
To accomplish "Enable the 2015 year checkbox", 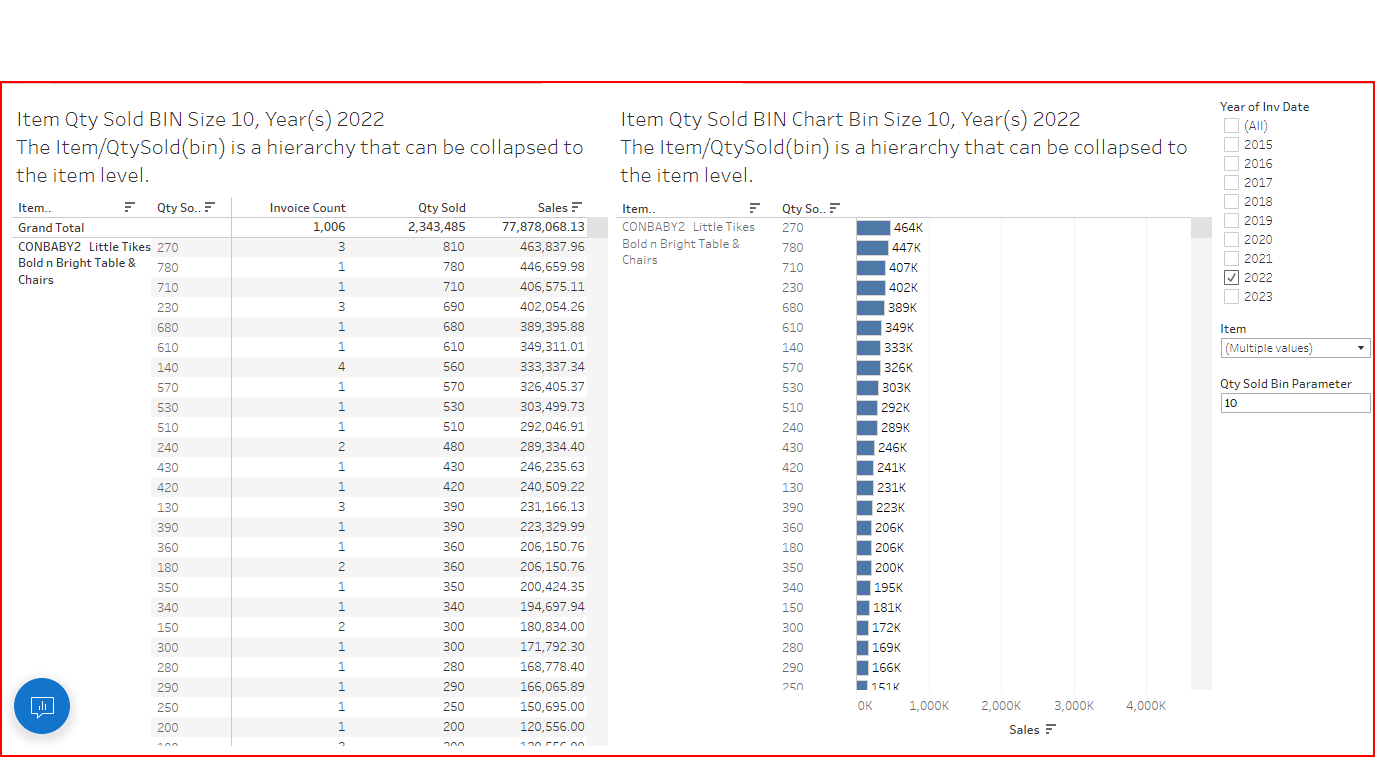I will (1230, 144).
